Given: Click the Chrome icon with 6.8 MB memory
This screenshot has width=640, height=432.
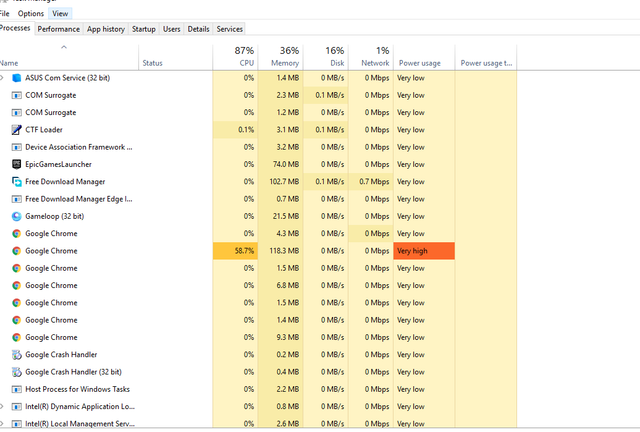Looking at the screenshot, I should click(x=16, y=285).
